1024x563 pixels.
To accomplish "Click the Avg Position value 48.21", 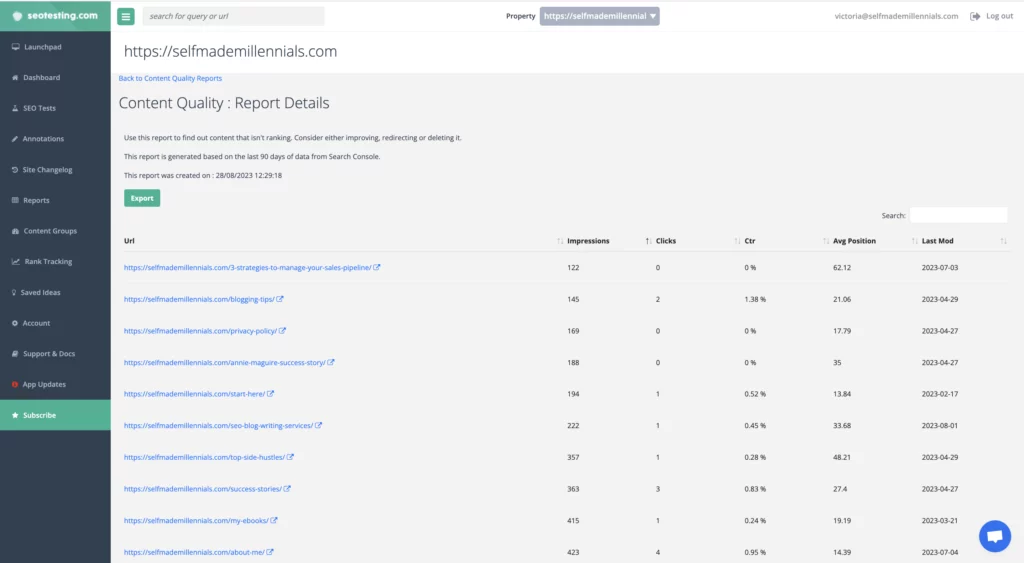I will pyautogui.click(x=842, y=457).
